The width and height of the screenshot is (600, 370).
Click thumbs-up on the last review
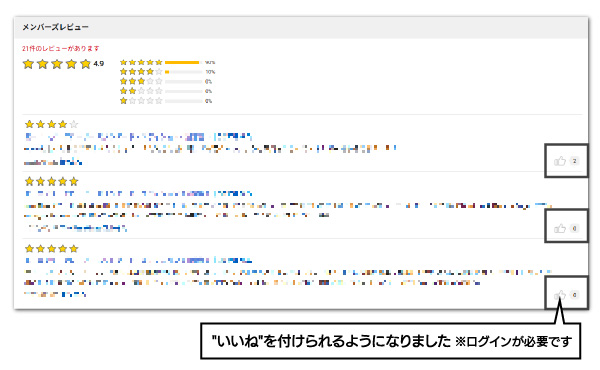[560, 295]
